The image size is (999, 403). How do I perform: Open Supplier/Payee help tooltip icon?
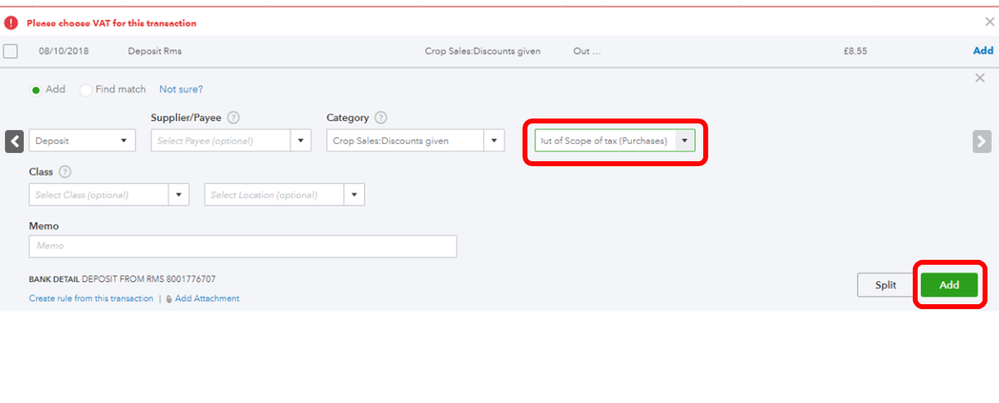[x=233, y=118]
